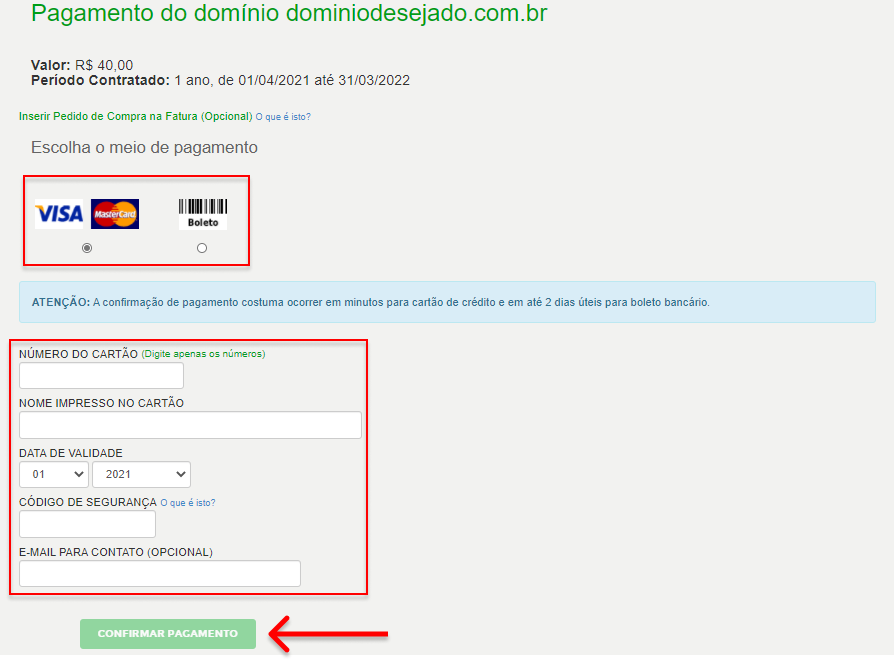Select the credit card radio button

point(87,248)
